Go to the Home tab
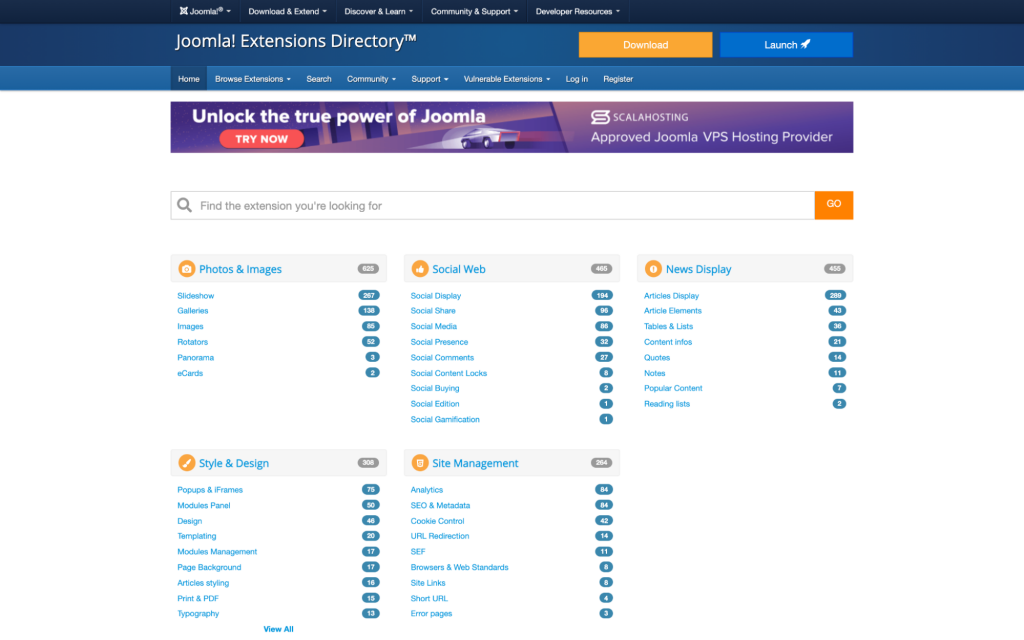1024x640 pixels. (189, 78)
